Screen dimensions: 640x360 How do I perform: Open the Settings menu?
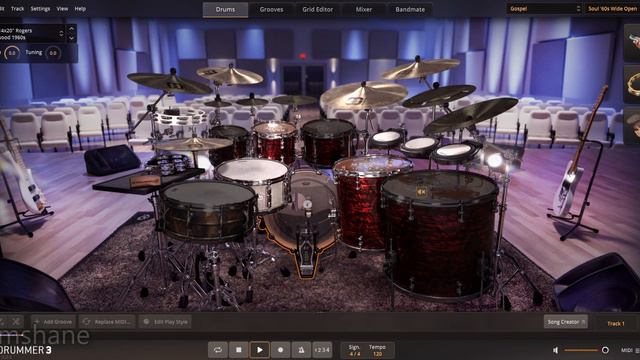coord(40,9)
